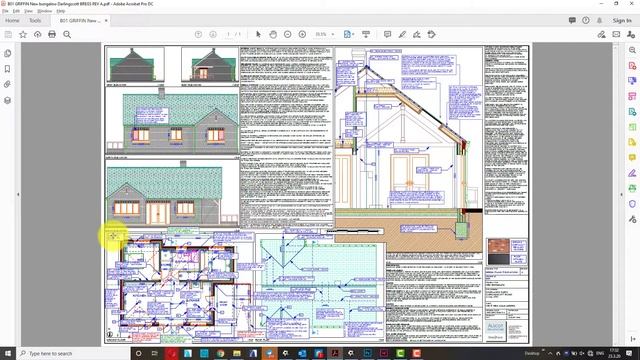Open Fit Page options dropdown arrow
The height and width of the screenshot is (360, 640).
coord(353,35)
